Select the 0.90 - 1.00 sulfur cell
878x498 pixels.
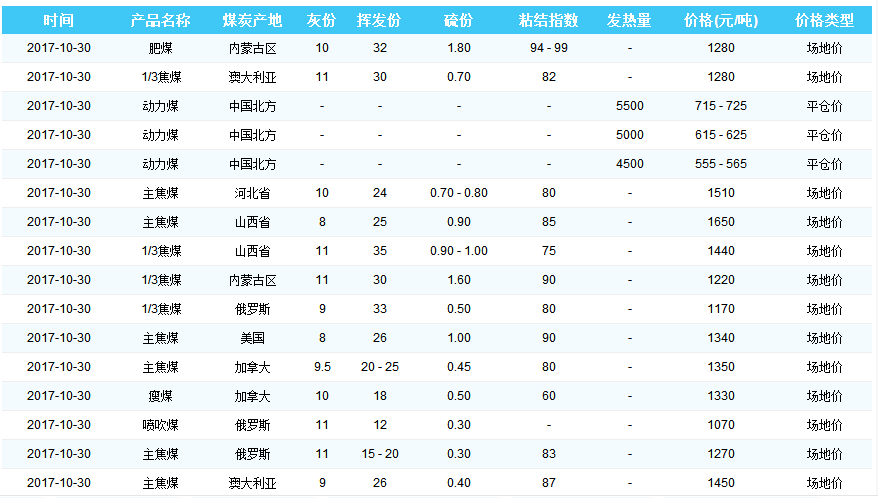pyautogui.click(x=458, y=251)
